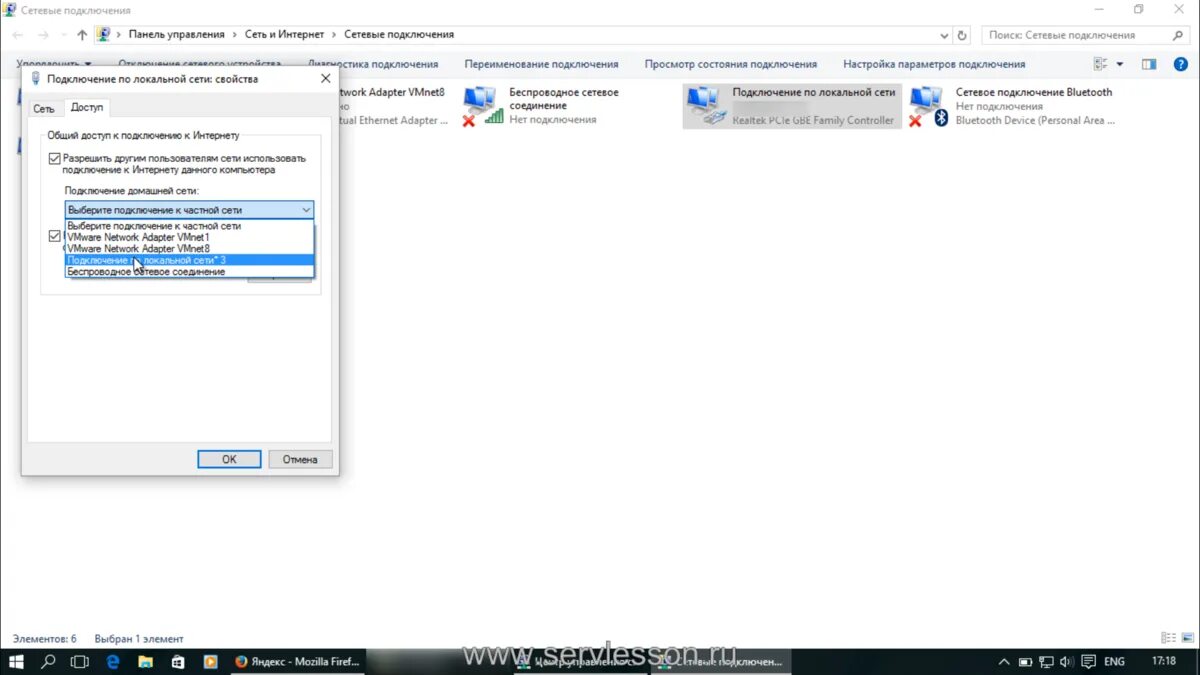Screen dimensions: 1200x675
Task: Expand the address bar history dropdown
Action: [x=946, y=35]
